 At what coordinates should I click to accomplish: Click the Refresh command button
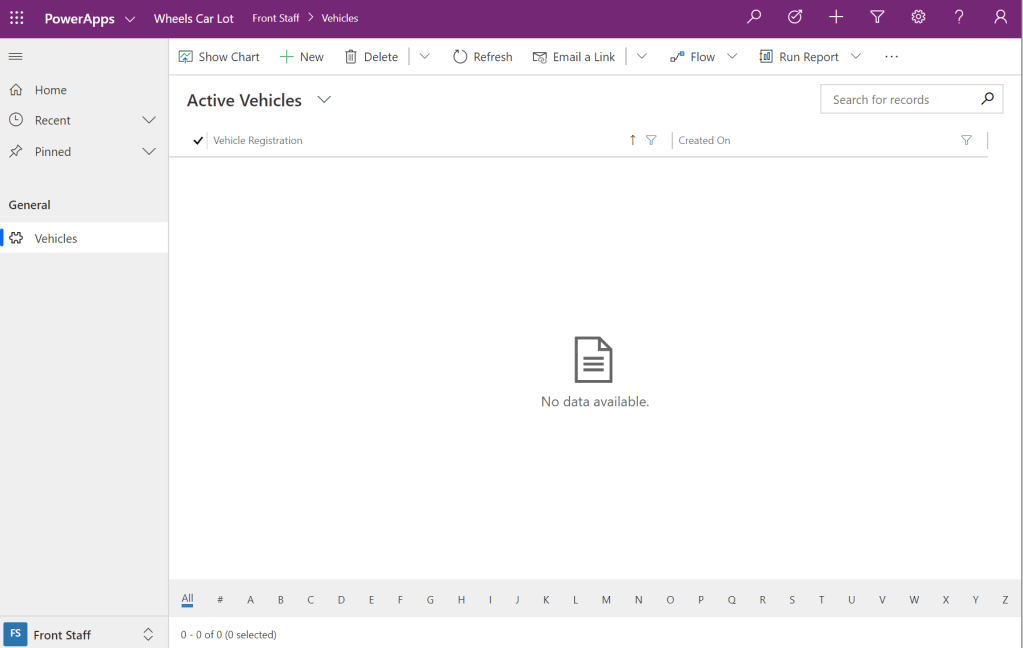click(482, 57)
